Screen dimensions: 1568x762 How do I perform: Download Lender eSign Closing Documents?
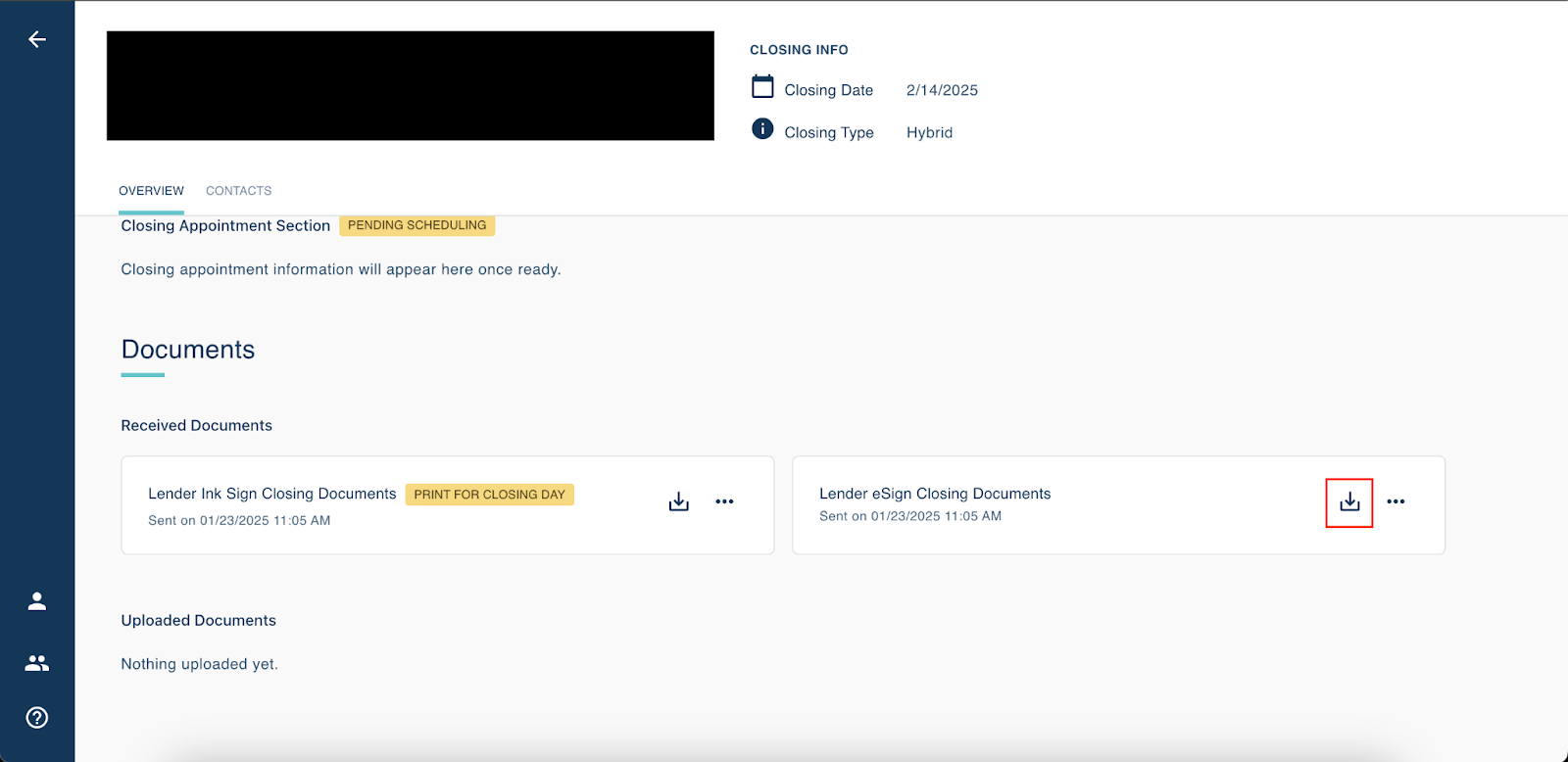coord(1349,501)
